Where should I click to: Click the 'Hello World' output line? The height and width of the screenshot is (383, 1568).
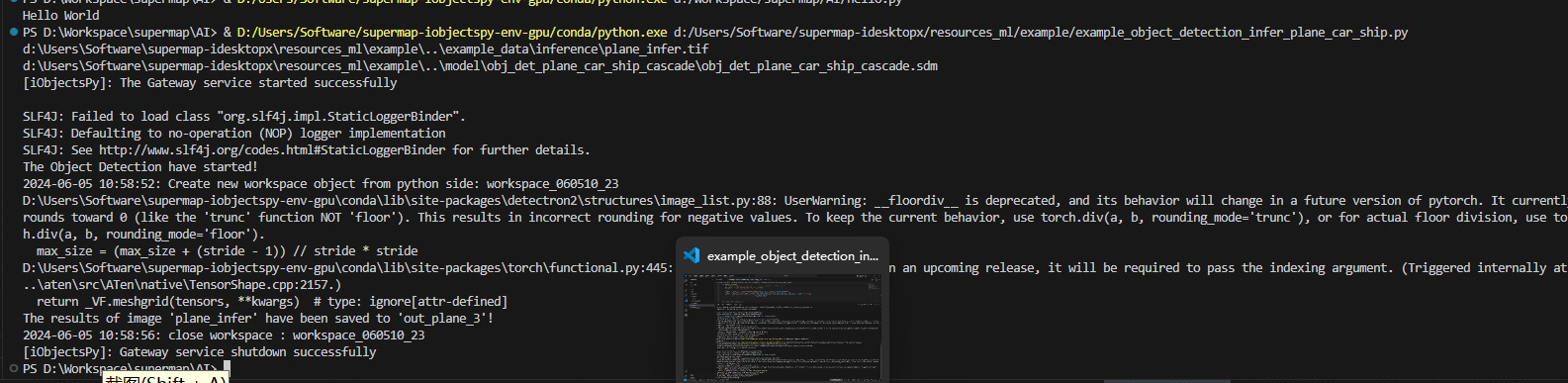pyautogui.click(x=61, y=16)
